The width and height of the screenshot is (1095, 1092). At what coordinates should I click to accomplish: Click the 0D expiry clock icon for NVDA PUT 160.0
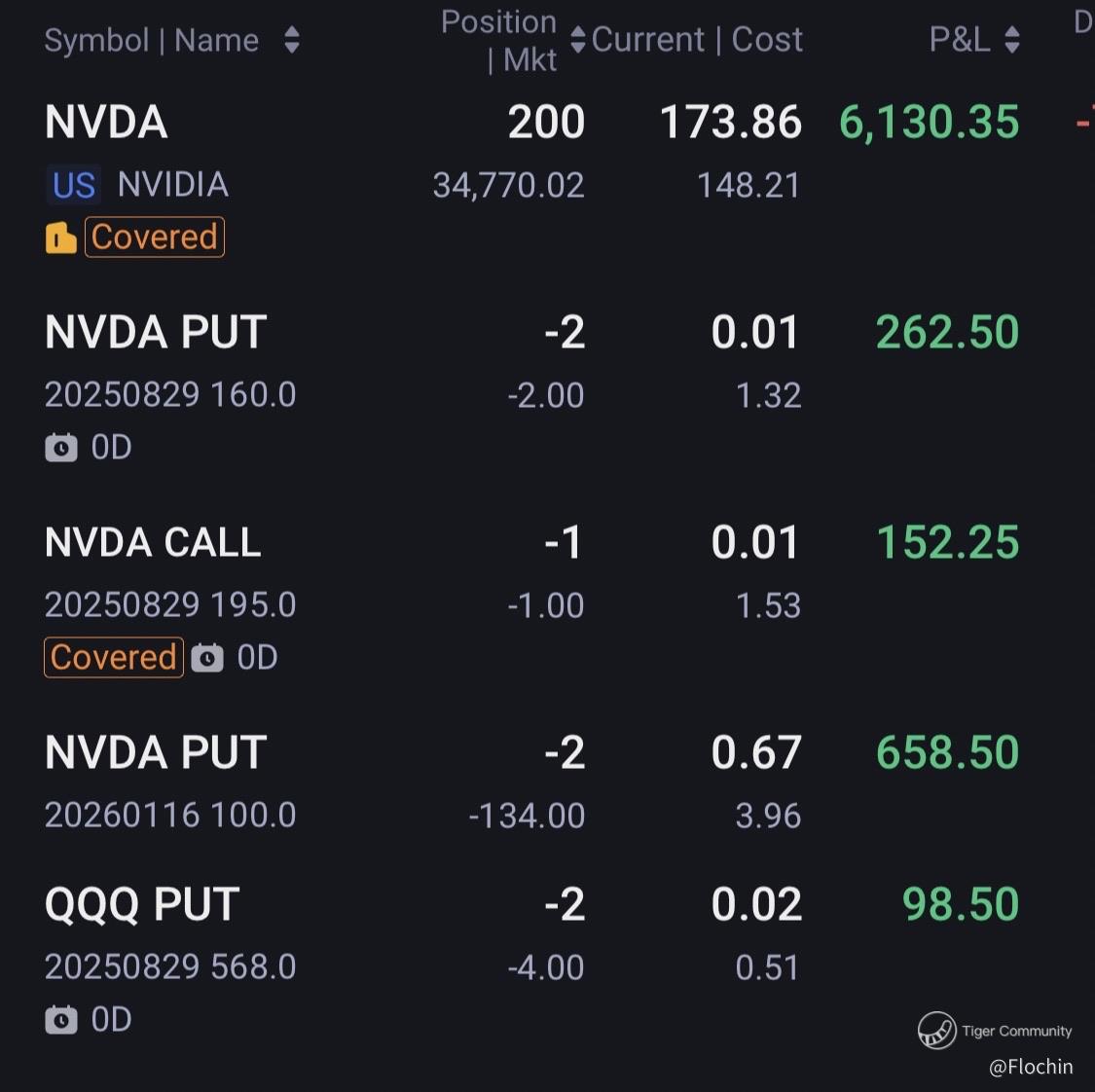tap(61, 448)
